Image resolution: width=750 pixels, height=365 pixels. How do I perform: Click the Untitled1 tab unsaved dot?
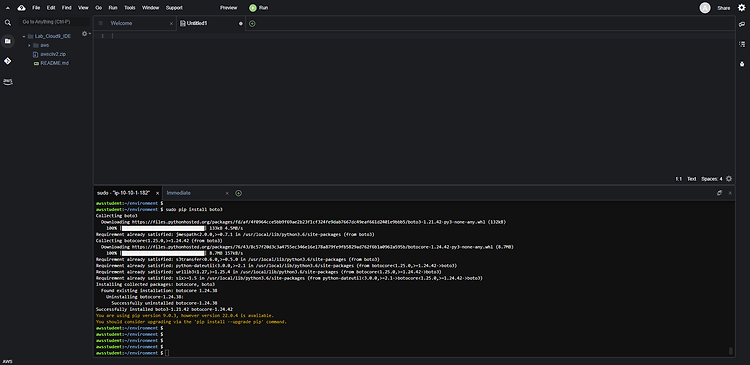pos(241,23)
